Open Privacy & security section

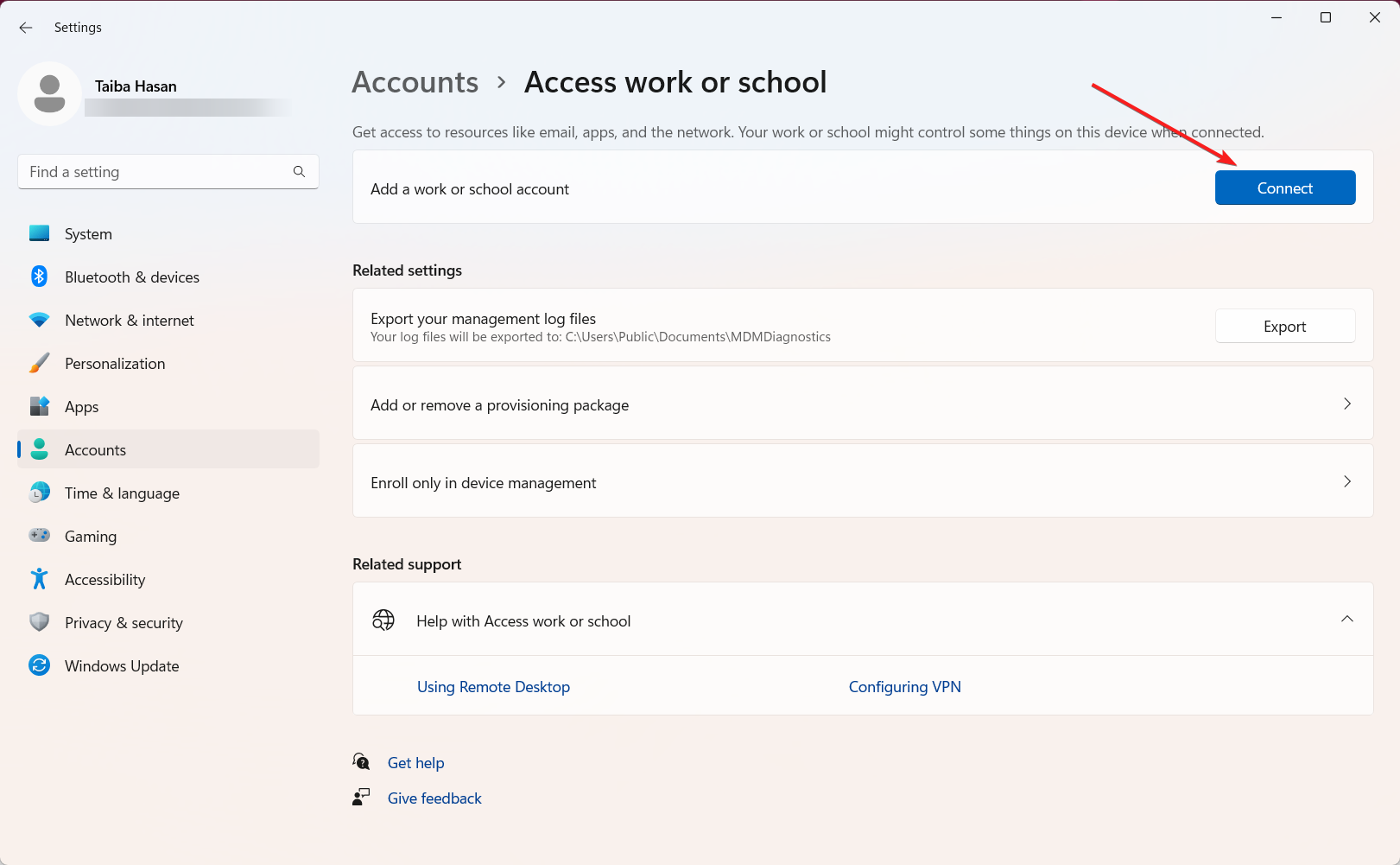[x=124, y=623]
